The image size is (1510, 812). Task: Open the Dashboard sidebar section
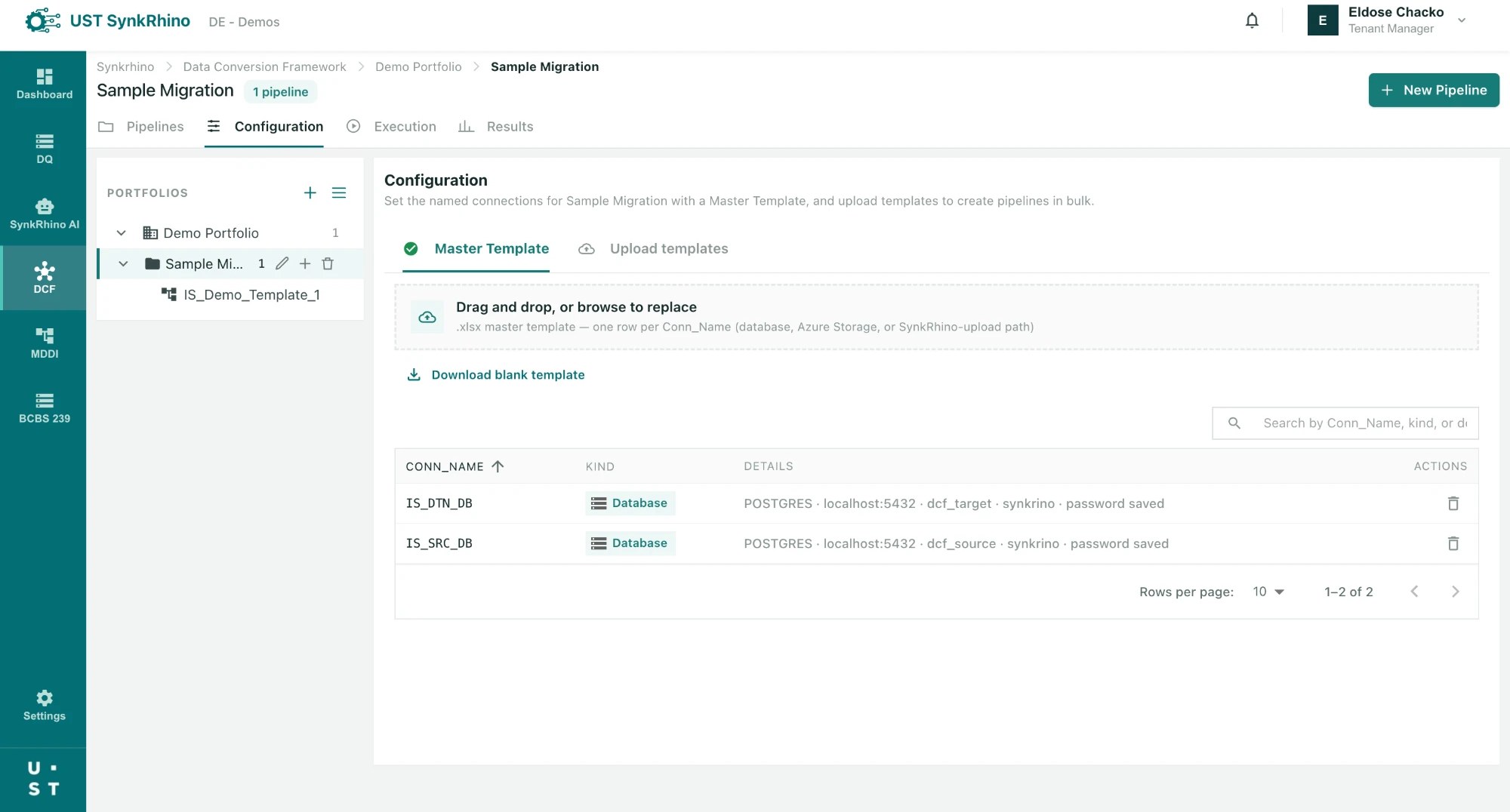click(x=44, y=84)
